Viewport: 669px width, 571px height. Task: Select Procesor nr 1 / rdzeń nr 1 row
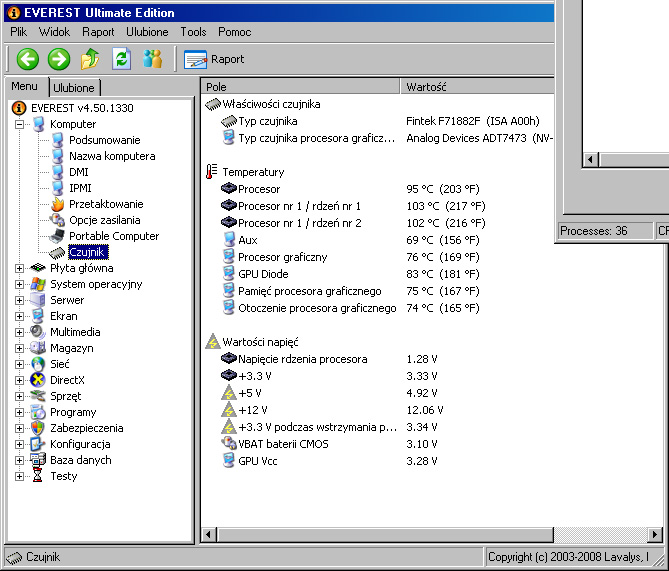[353, 206]
